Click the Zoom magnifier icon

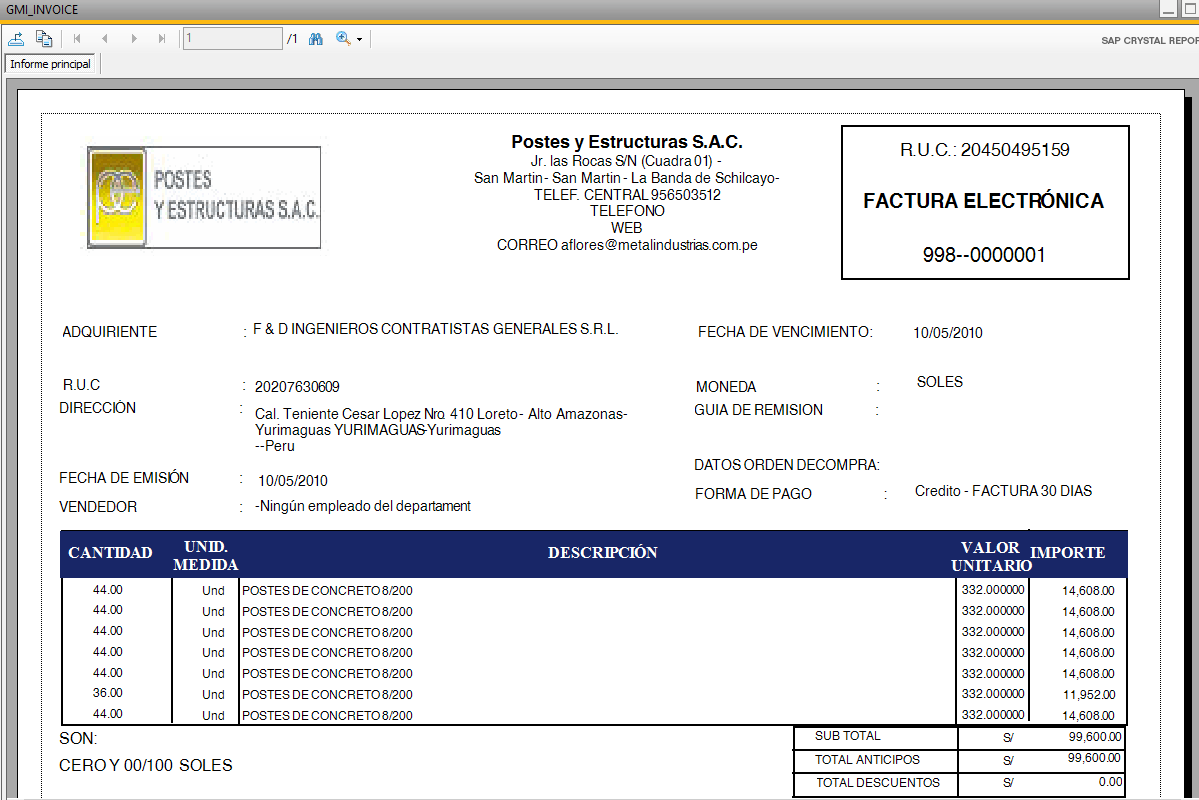click(x=343, y=39)
